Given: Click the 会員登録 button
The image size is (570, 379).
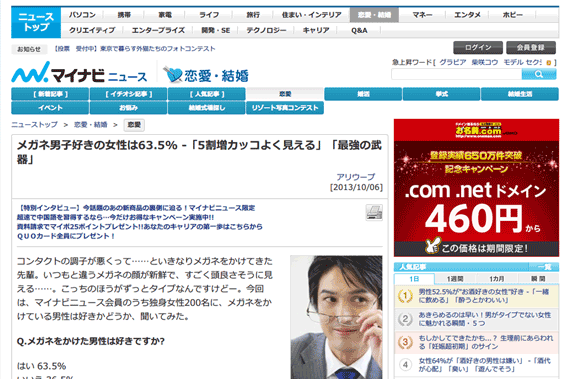Looking at the screenshot, I should pos(531,48).
